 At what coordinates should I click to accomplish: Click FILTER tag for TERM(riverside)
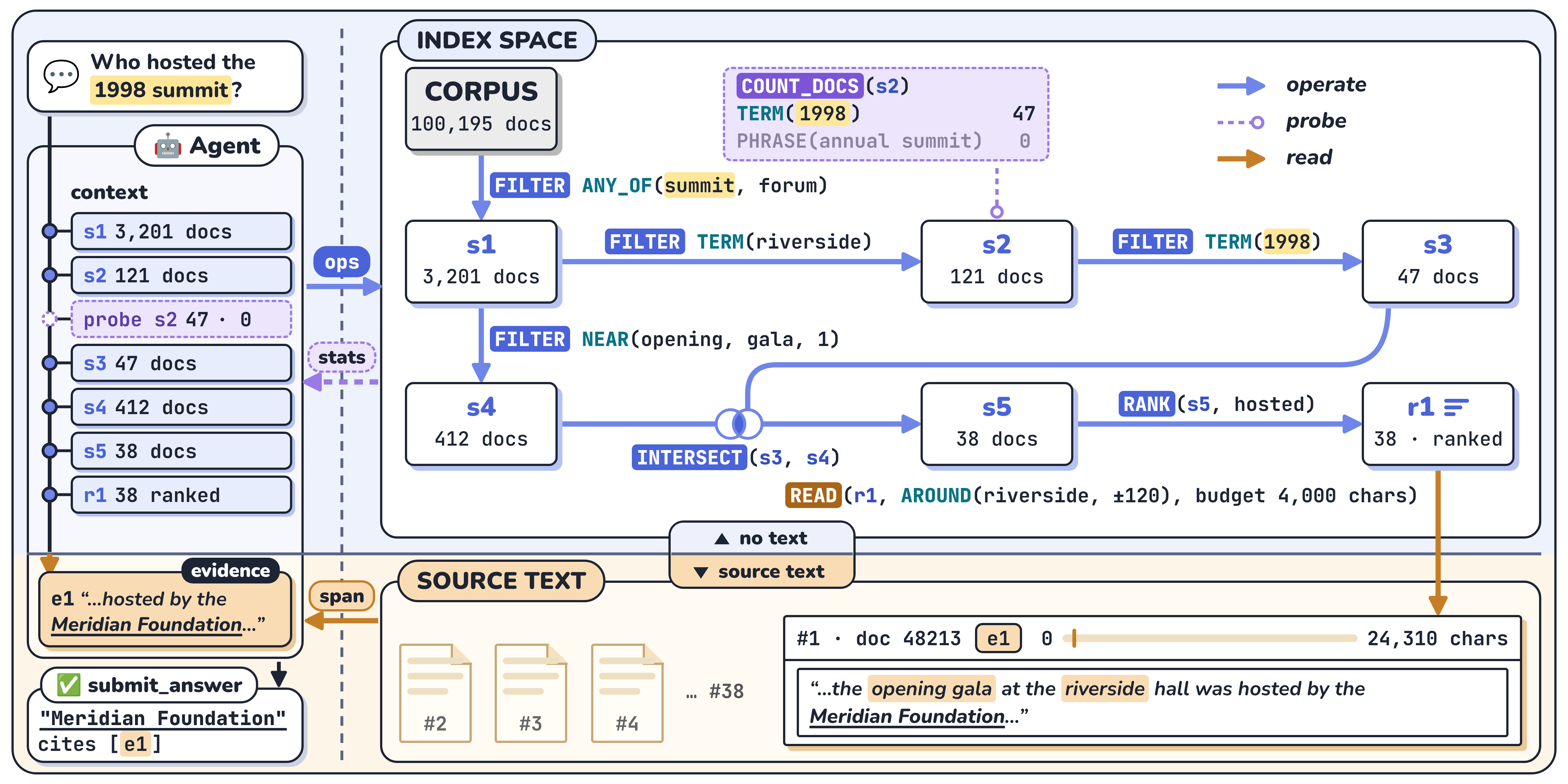tap(645, 242)
